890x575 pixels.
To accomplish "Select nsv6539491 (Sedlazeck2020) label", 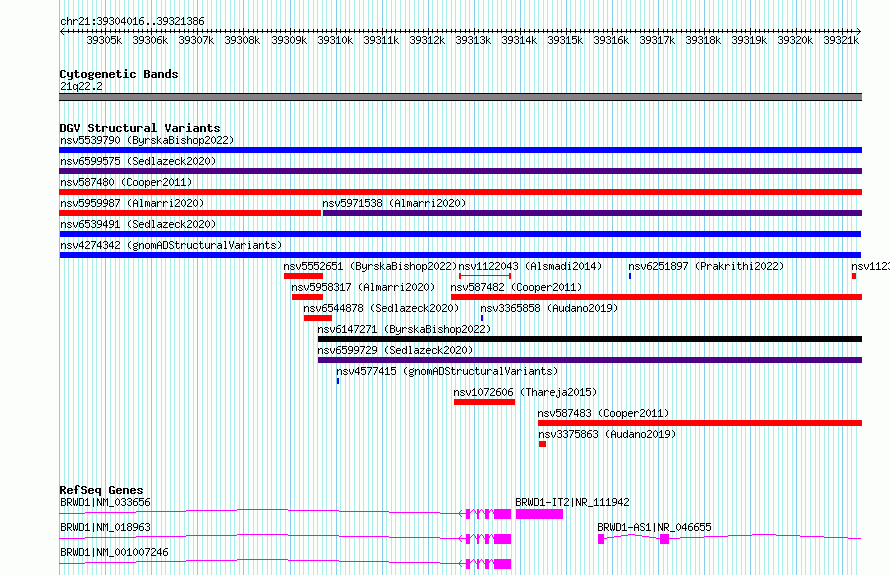I will 138,224.
